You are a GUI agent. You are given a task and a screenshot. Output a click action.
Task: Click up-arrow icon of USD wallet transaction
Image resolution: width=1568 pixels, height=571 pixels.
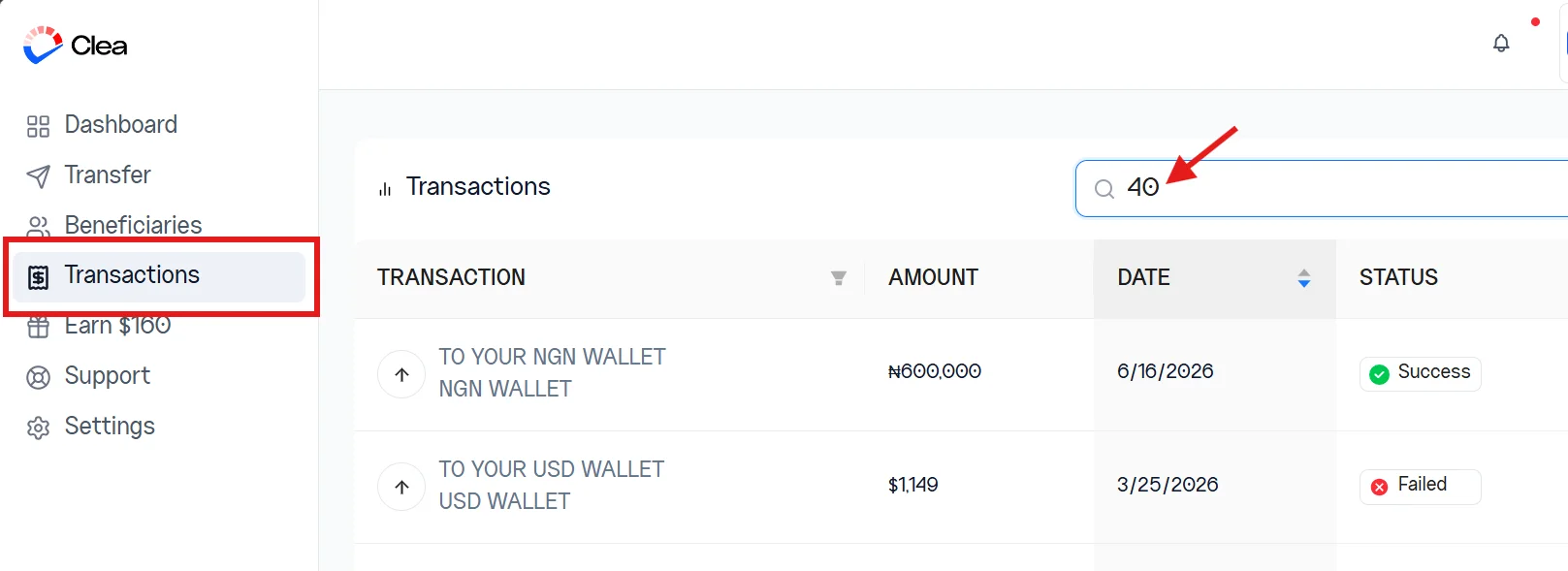point(401,487)
